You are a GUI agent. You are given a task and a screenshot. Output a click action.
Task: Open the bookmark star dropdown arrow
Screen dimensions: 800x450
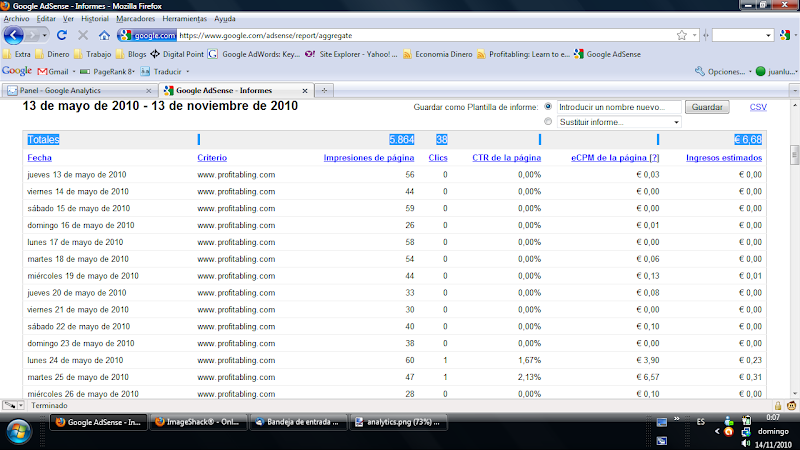click(x=694, y=35)
